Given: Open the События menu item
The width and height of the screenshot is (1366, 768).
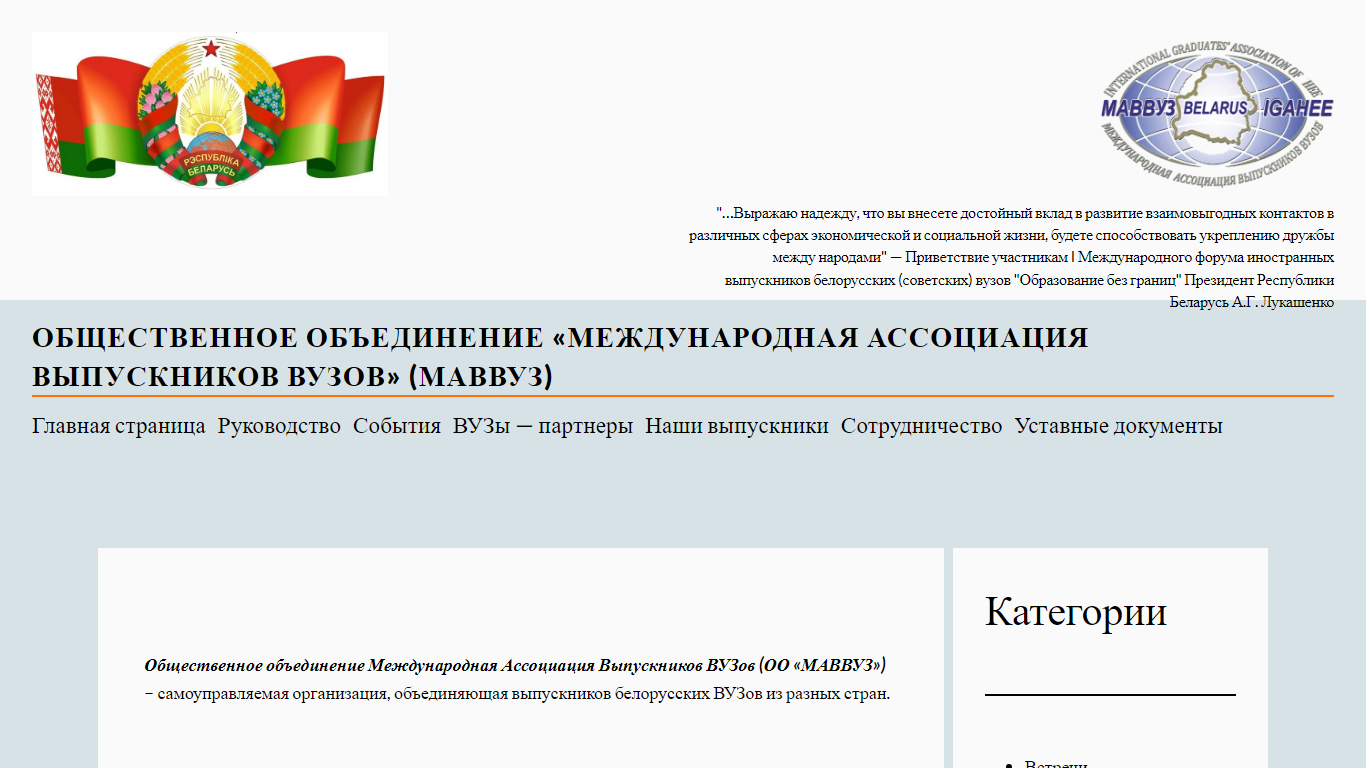Looking at the screenshot, I should [397, 426].
